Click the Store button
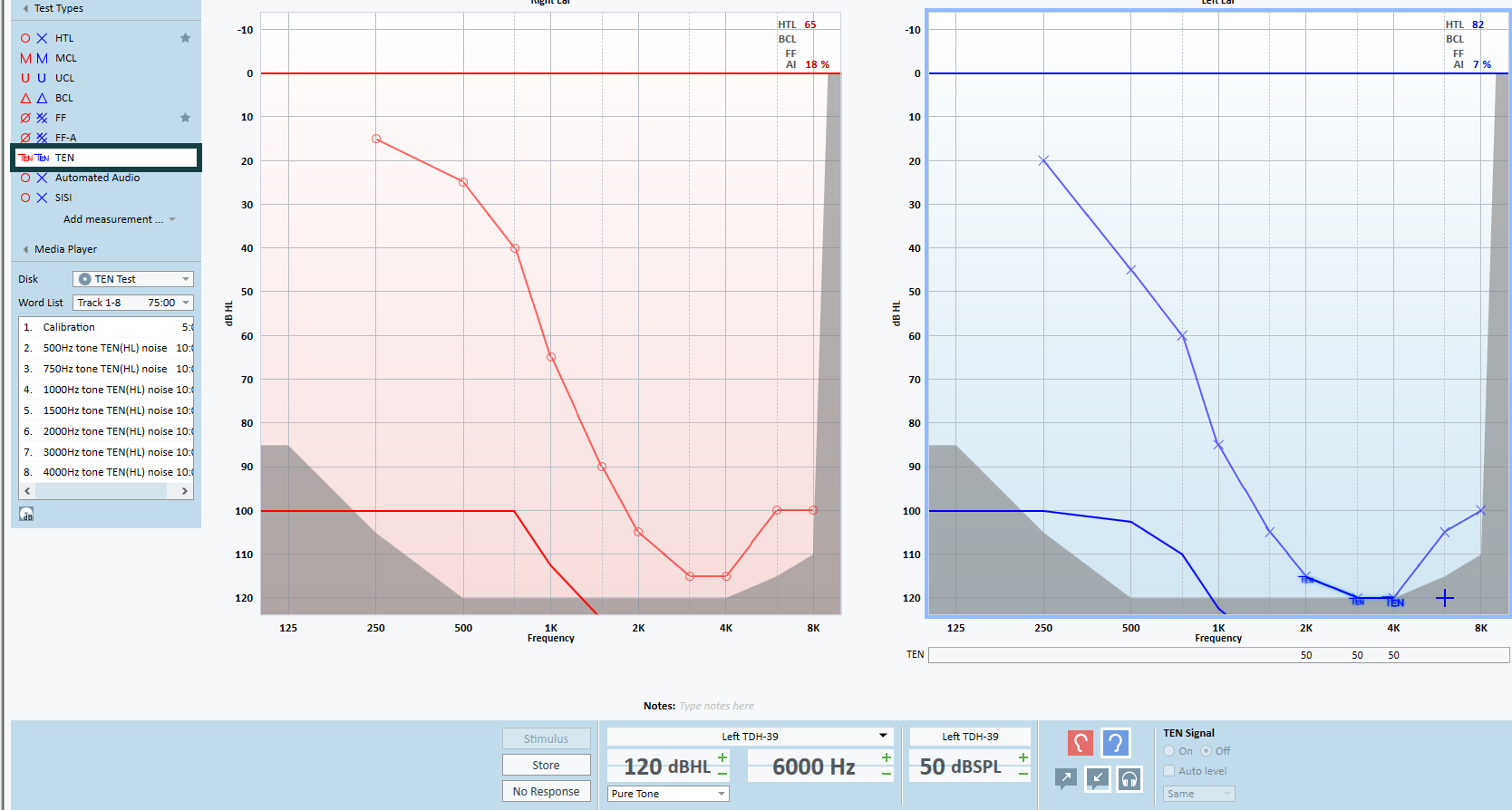The image size is (1512, 810). click(546, 765)
